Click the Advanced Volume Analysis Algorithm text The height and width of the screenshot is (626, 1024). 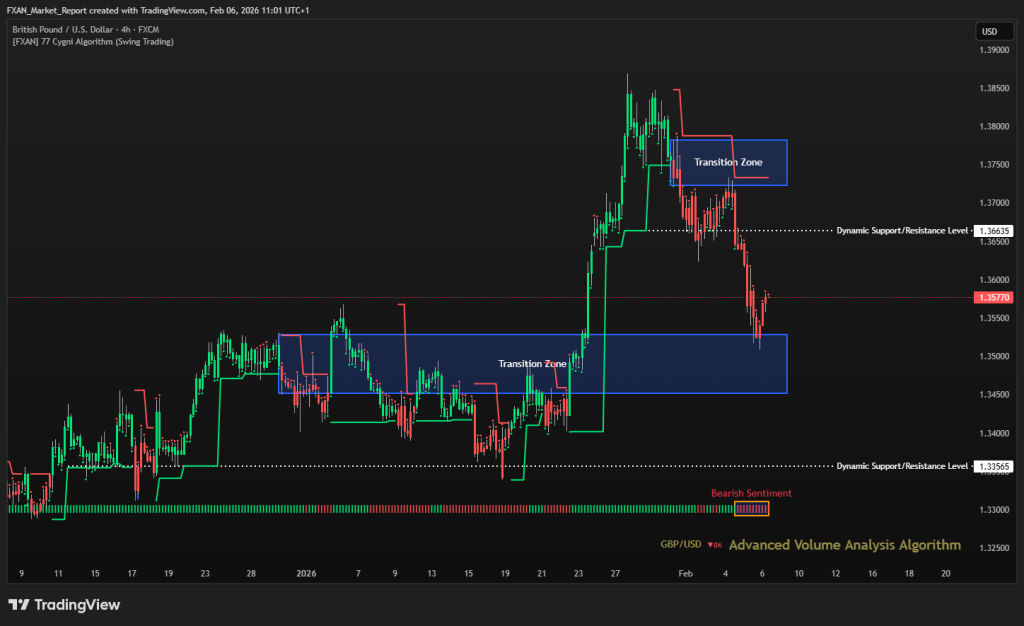pos(845,545)
